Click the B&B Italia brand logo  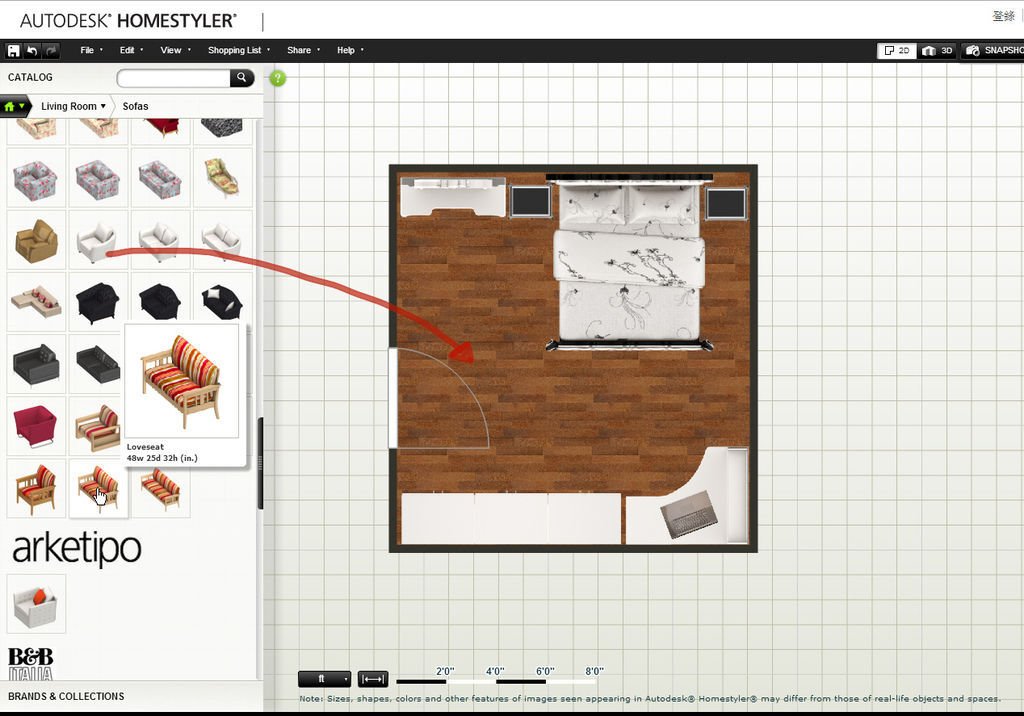(x=31, y=664)
